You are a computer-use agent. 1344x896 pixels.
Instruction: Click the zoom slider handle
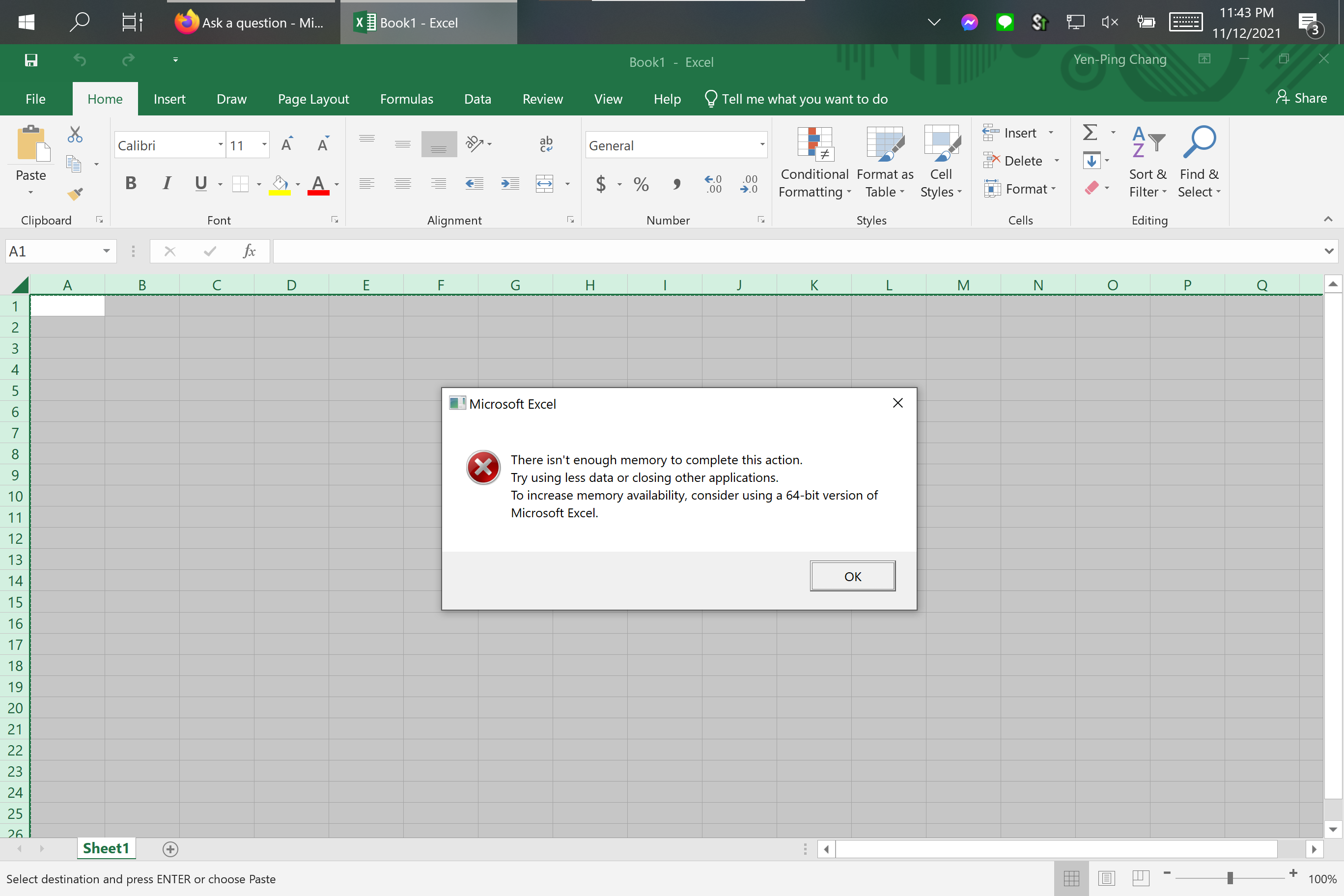(1230, 877)
